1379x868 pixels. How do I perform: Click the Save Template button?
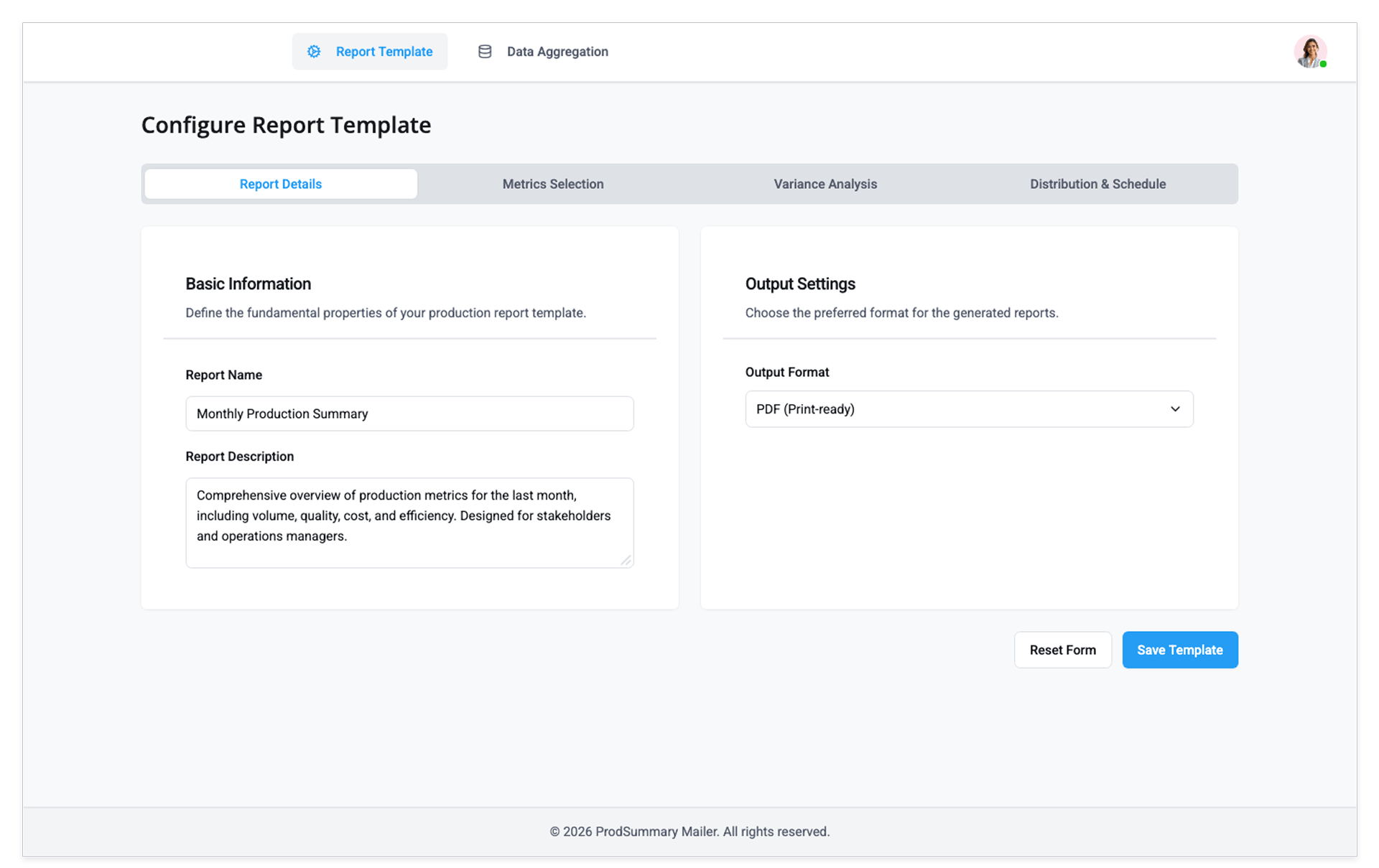point(1179,650)
